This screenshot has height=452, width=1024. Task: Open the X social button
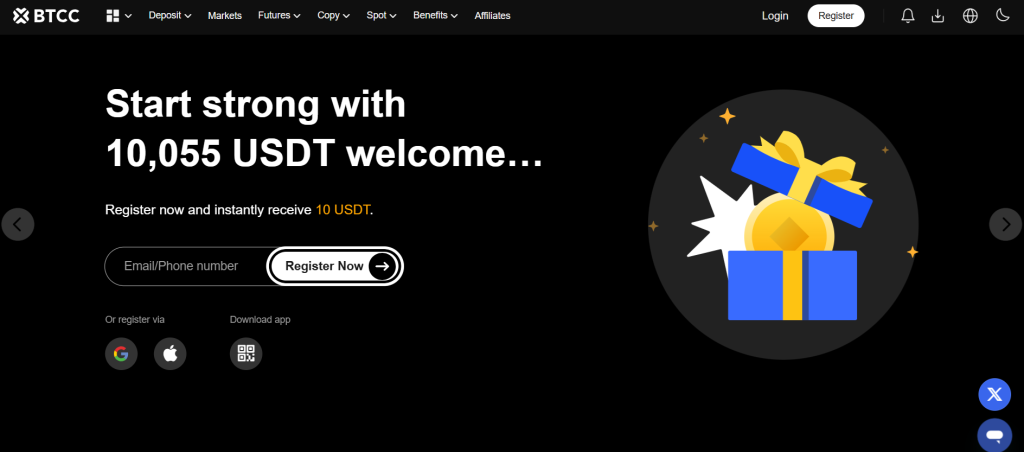(995, 395)
